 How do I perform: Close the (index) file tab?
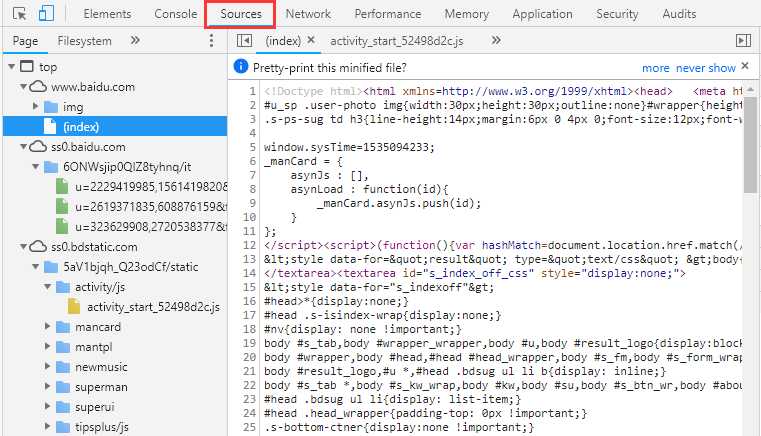(311, 41)
